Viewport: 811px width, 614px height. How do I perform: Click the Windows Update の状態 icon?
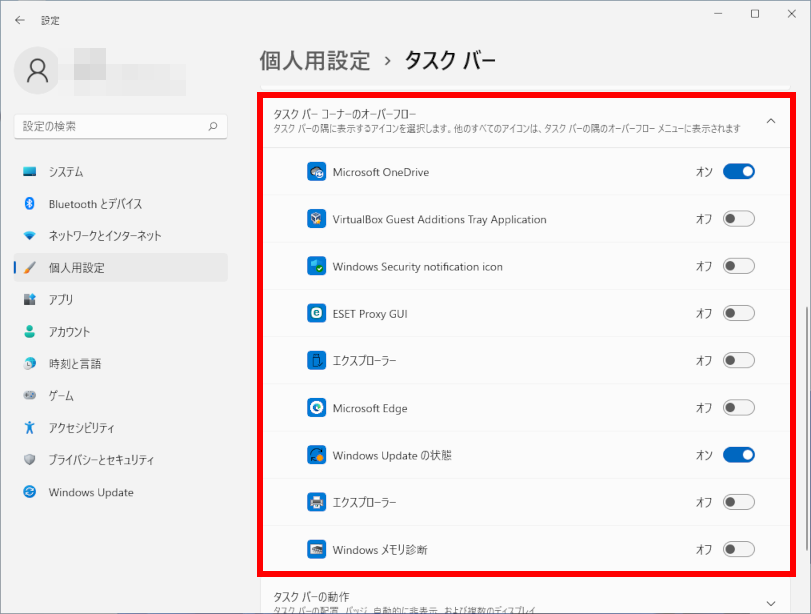[x=317, y=455]
